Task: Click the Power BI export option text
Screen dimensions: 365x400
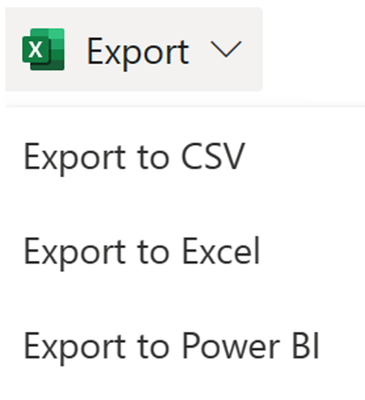Action: point(171,346)
